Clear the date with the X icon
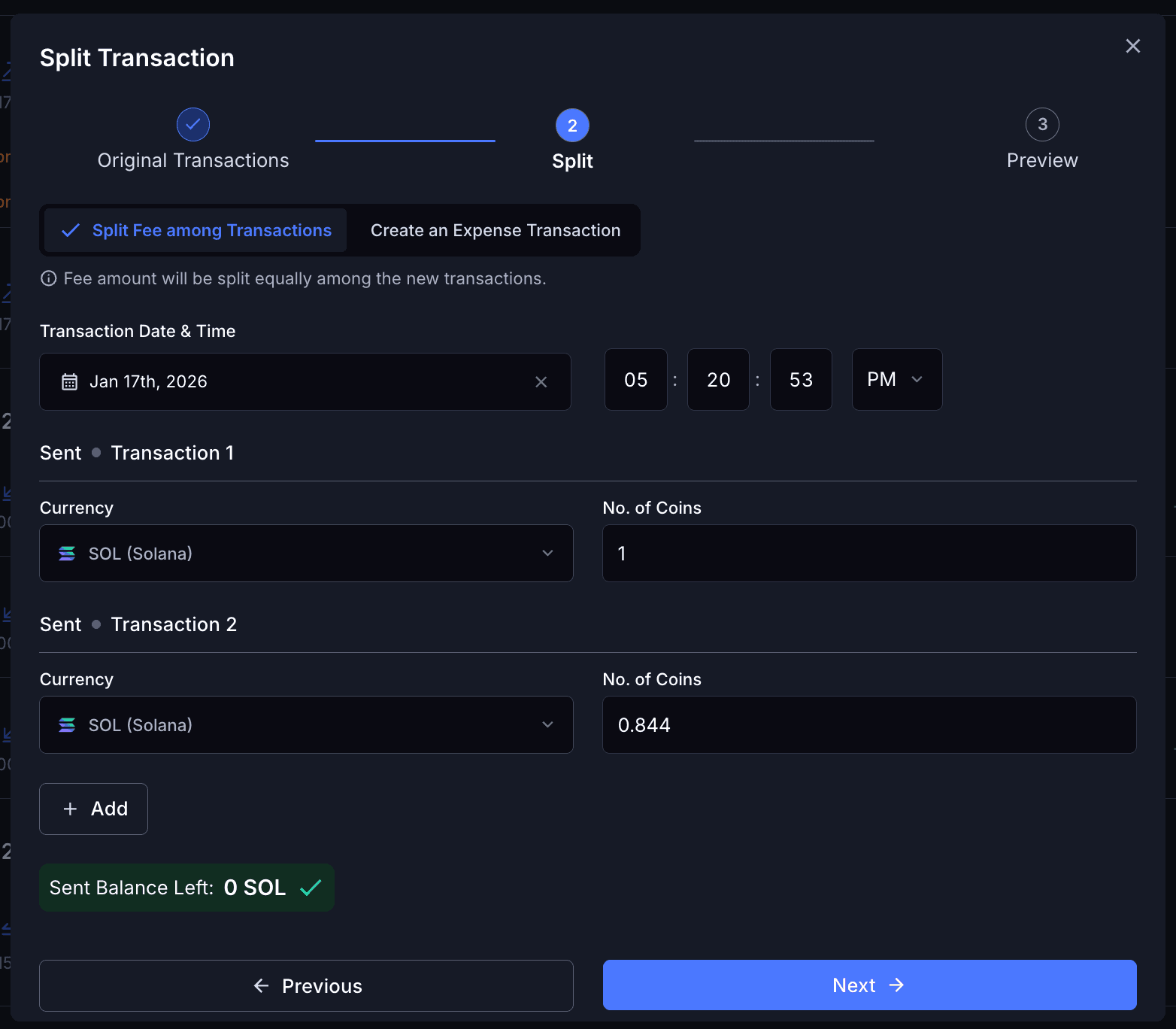 click(x=541, y=381)
